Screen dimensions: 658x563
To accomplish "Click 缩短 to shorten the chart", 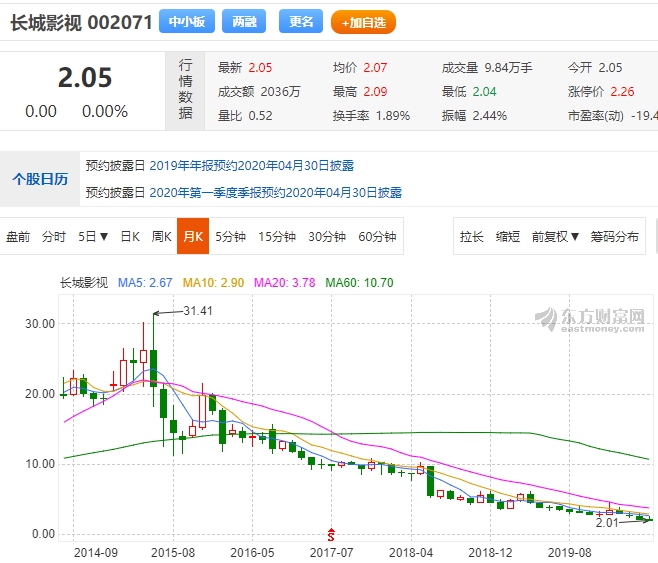I will pos(508,237).
